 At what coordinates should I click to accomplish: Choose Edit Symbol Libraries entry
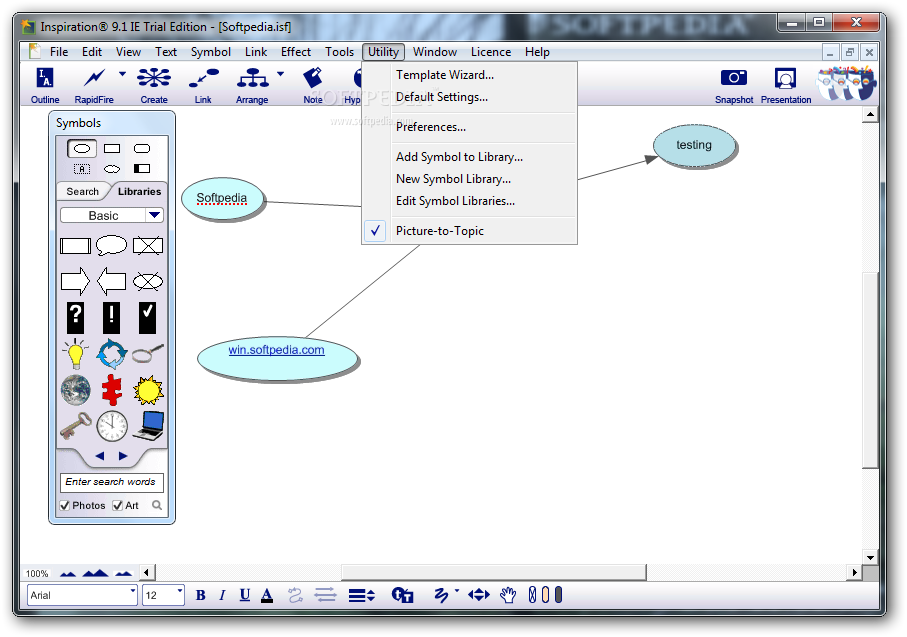click(x=469, y=201)
